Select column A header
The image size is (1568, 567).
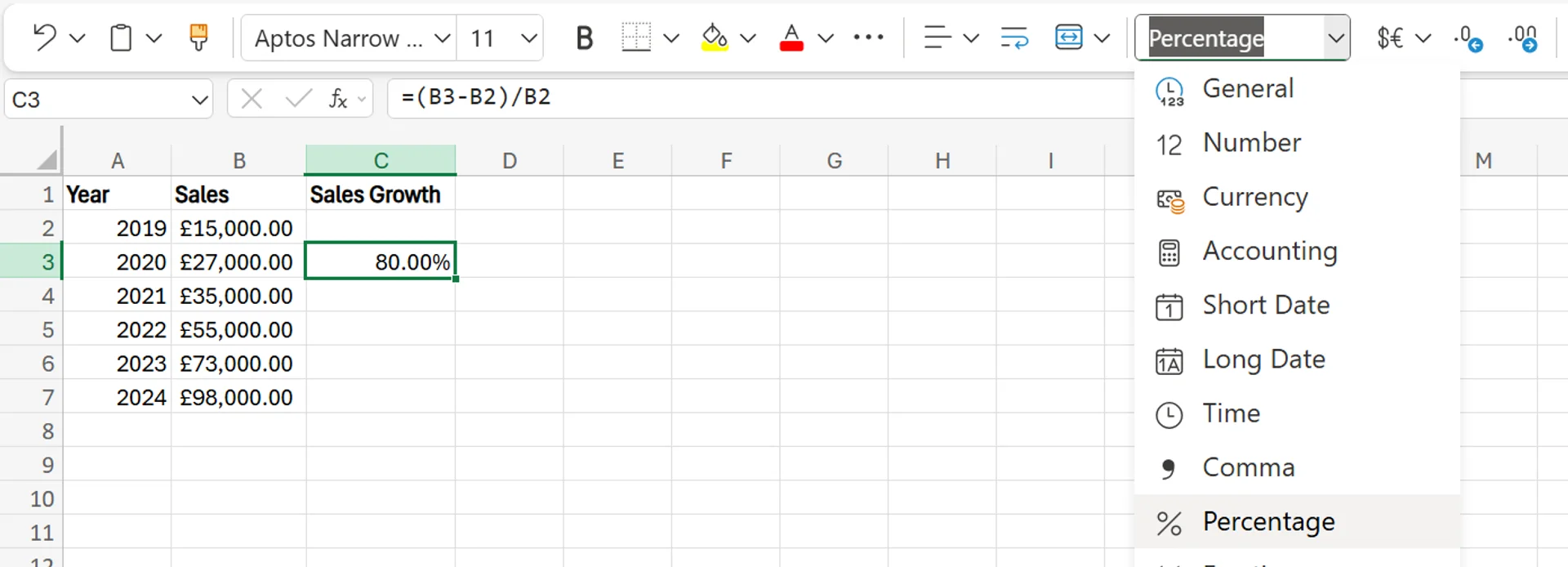[118, 160]
